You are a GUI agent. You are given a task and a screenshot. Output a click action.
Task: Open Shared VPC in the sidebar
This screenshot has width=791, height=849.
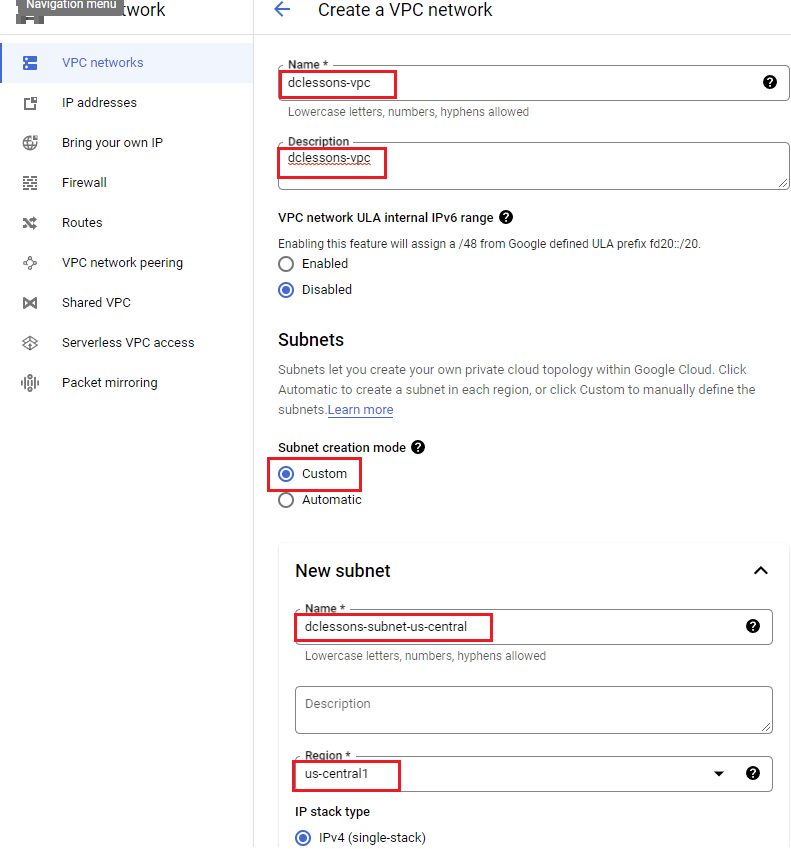click(x=127, y=303)
